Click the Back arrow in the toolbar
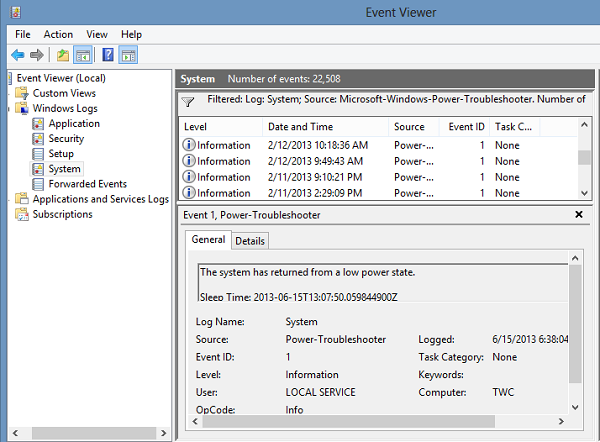 17,55
